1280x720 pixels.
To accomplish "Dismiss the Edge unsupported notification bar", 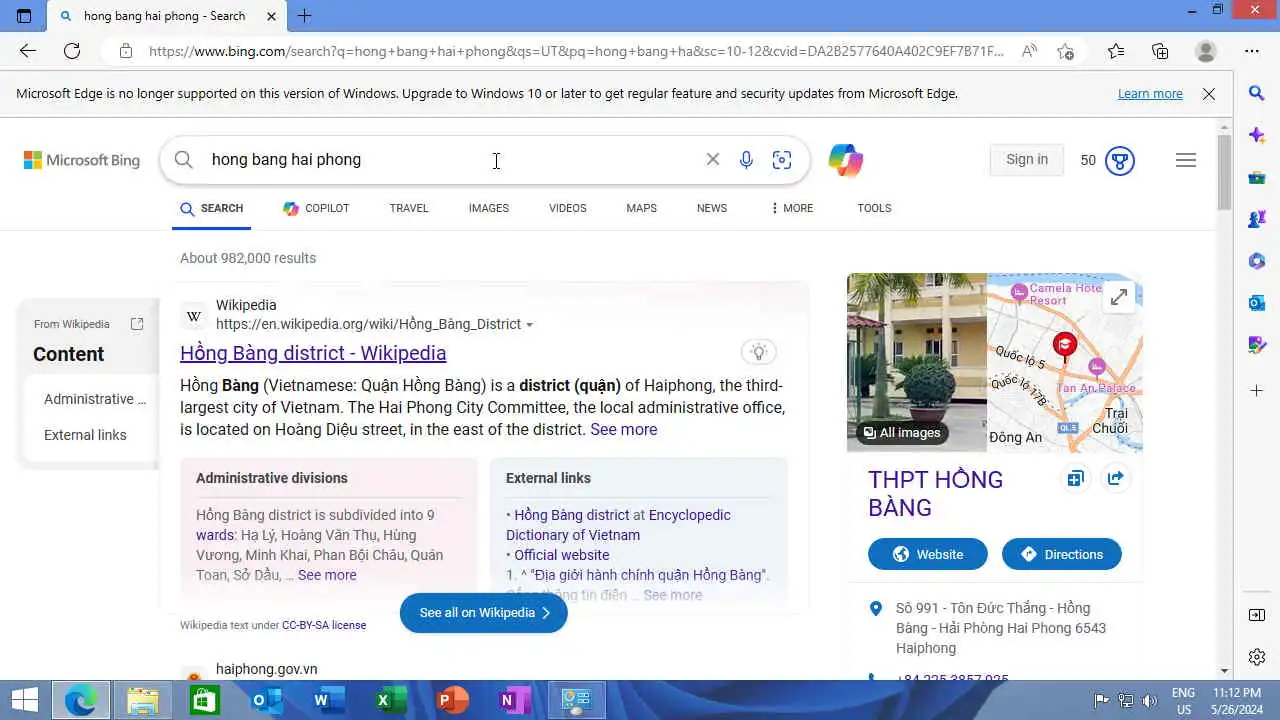I will pos(1209,94).
